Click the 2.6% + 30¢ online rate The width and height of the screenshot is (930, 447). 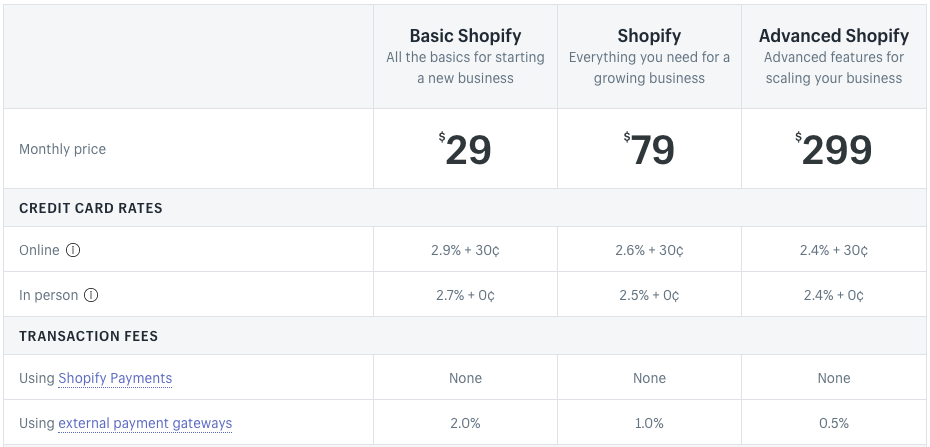649,250
